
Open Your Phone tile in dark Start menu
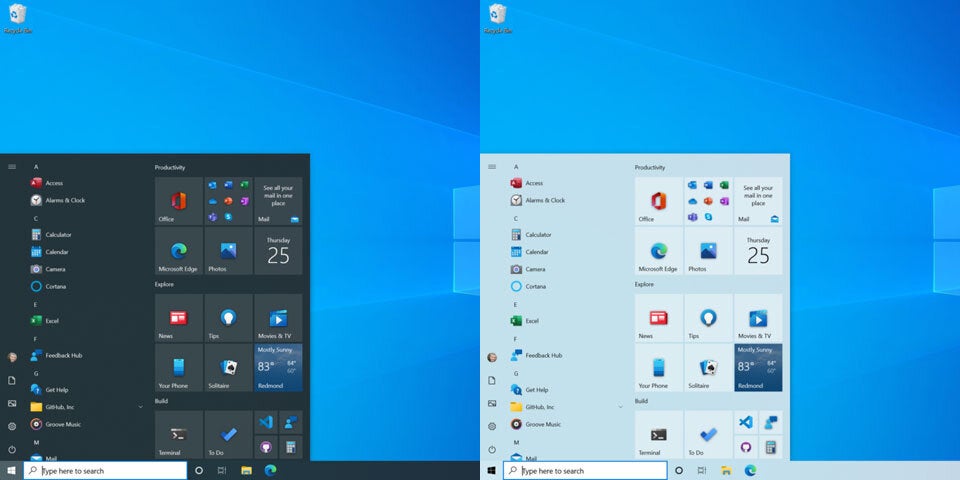(179, 367)
